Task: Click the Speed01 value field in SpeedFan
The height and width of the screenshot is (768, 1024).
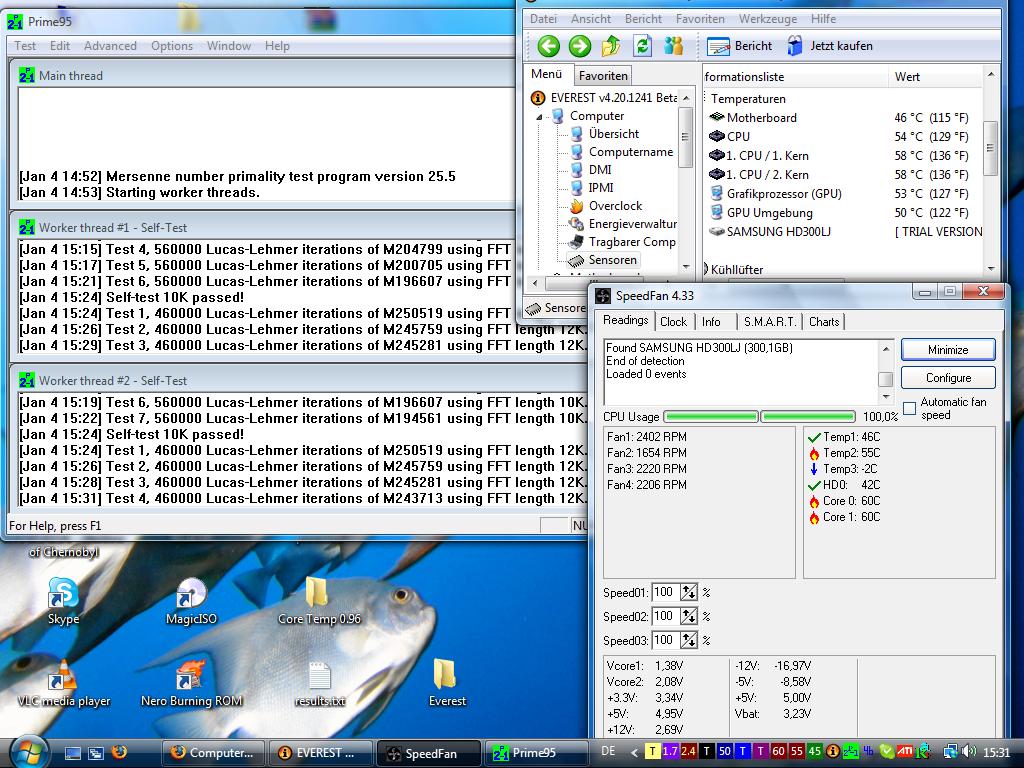Action: 666,592
